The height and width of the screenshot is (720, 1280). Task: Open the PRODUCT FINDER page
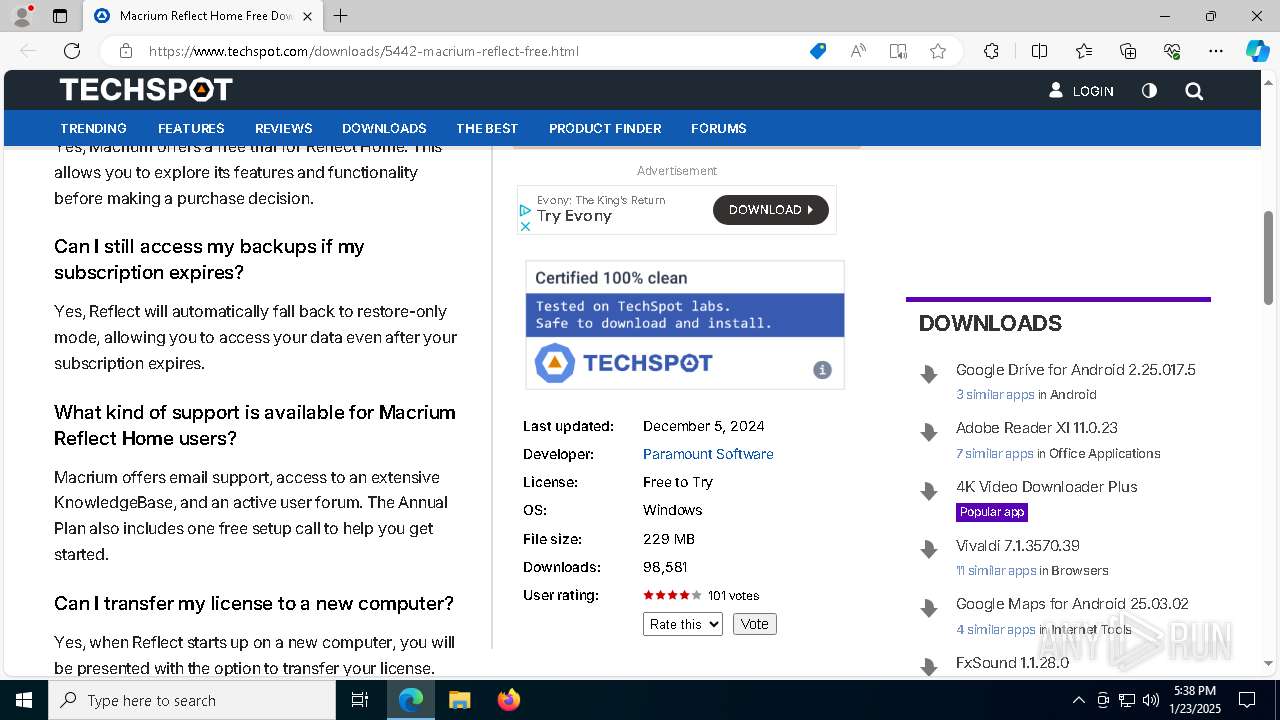click(x=605, y=128)
